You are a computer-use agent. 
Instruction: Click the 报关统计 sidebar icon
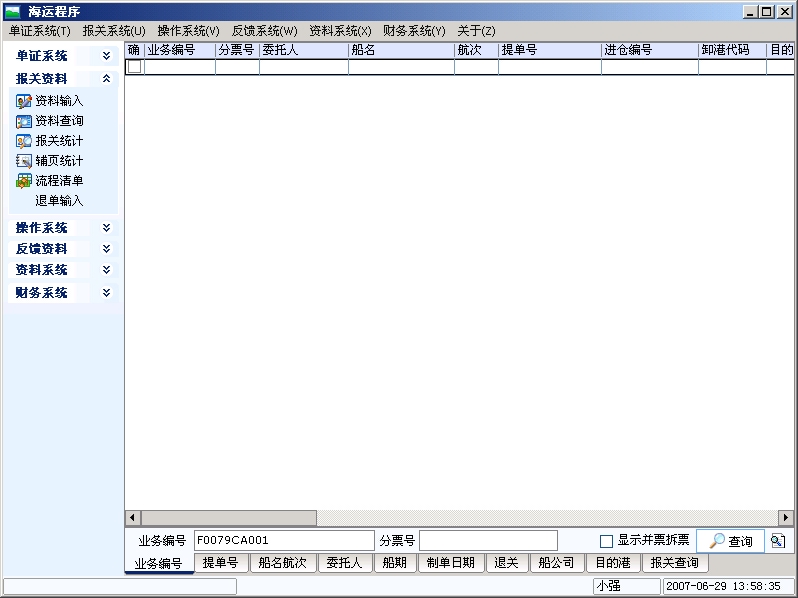tap(23, 141)
